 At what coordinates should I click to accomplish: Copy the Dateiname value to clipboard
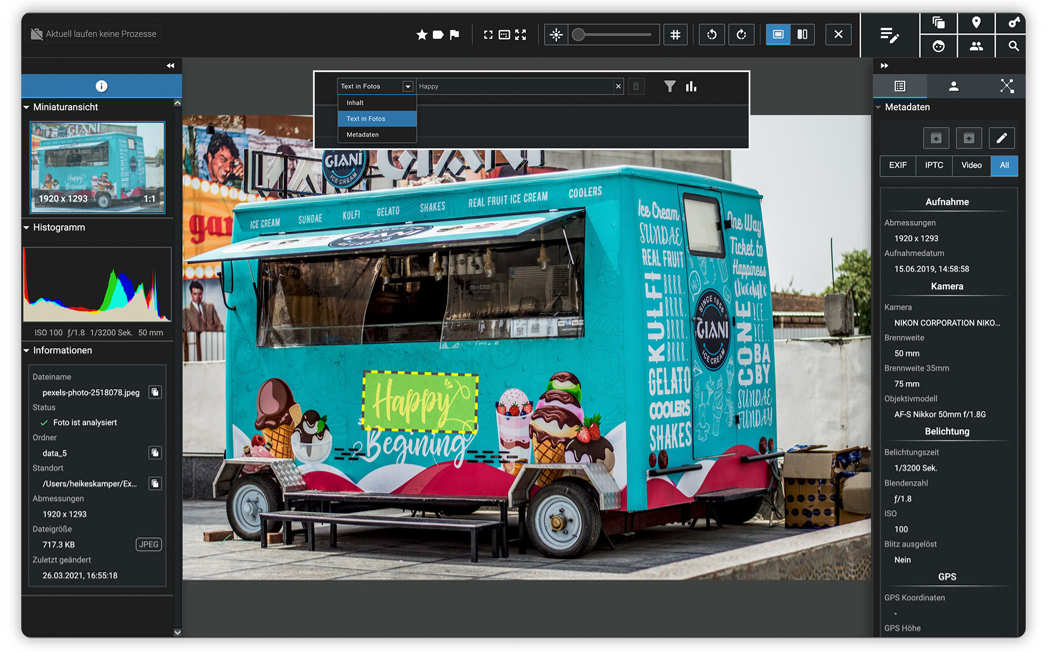pyautogui.click(x=155, y=392)
